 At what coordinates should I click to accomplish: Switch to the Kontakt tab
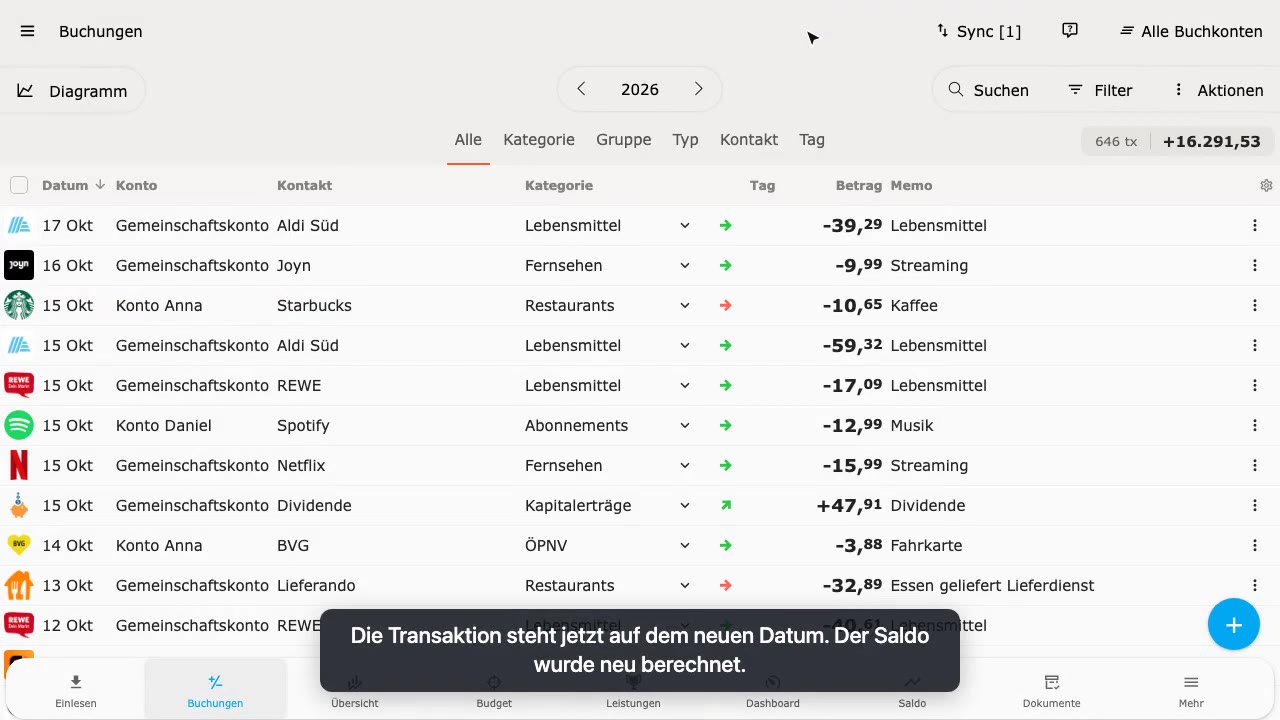coord(749,140)
